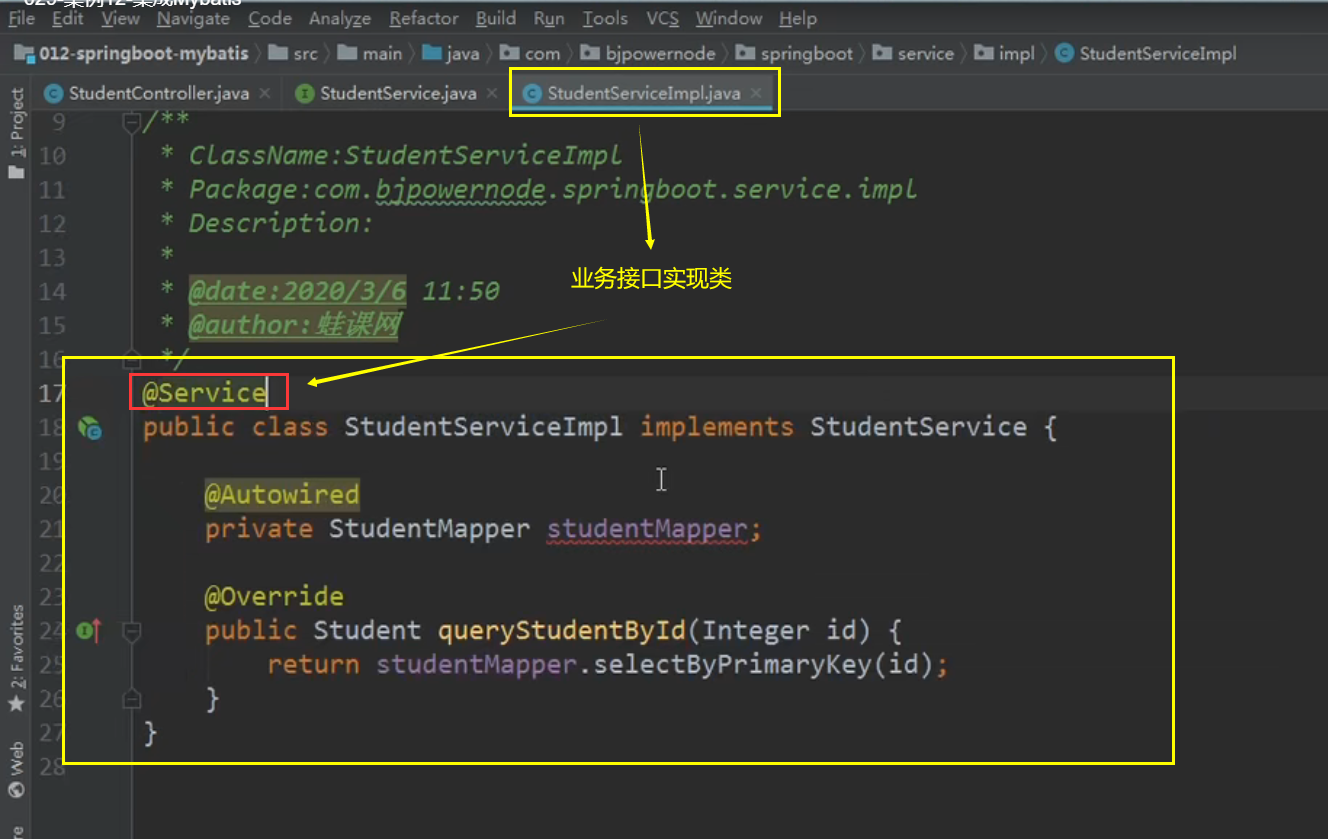Click line number 20 in gutter
1328x839 pixels.
coord(52,495)
